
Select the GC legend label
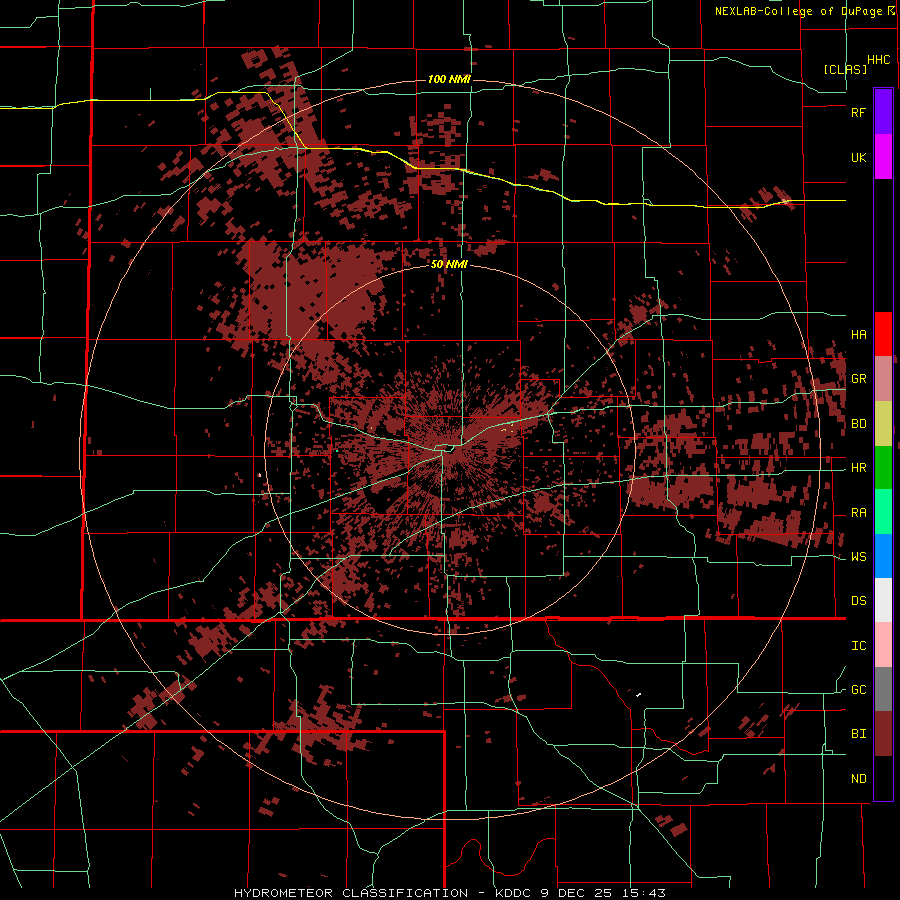858,690
